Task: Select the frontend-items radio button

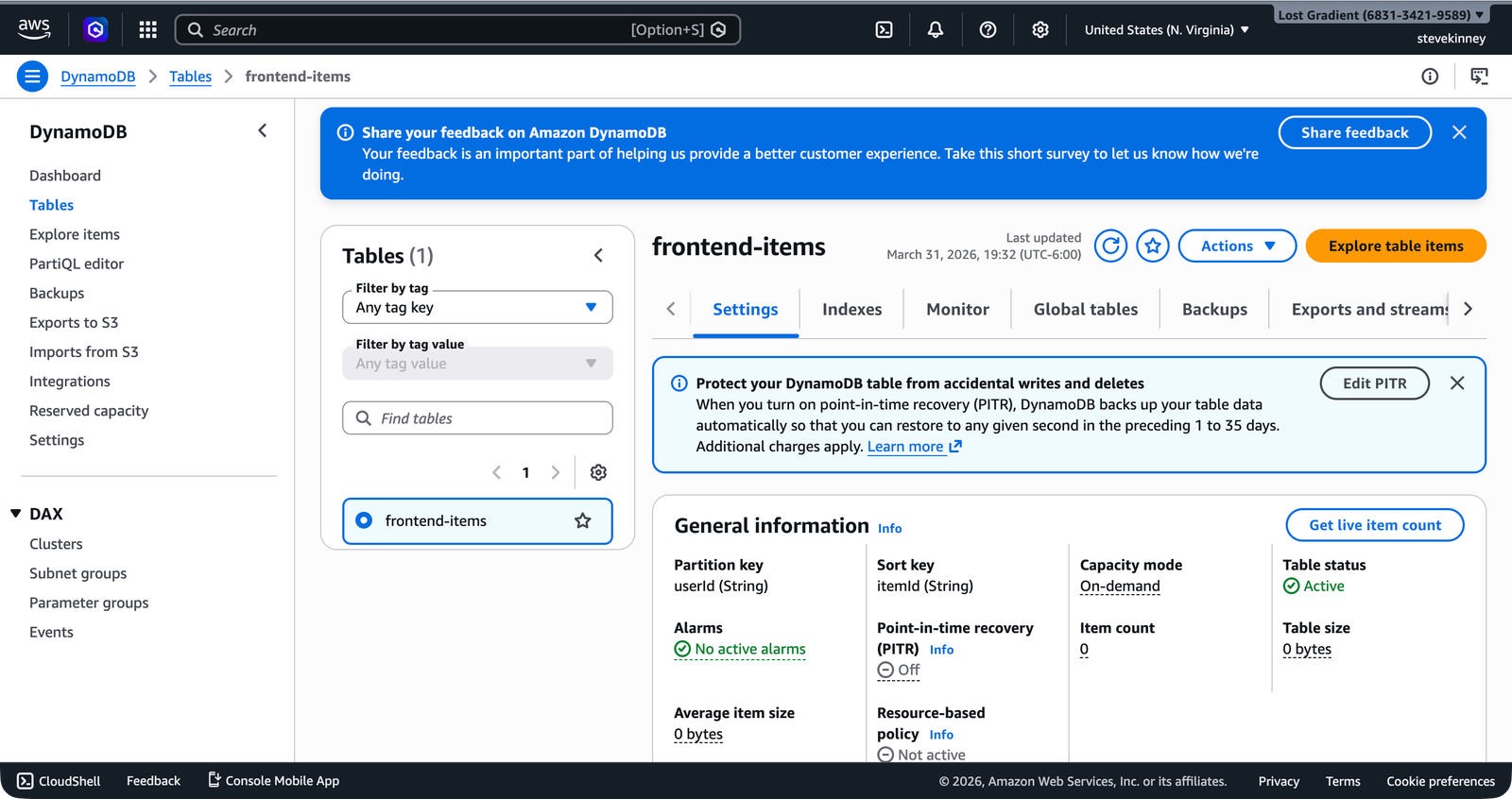Action: [364, 520]
